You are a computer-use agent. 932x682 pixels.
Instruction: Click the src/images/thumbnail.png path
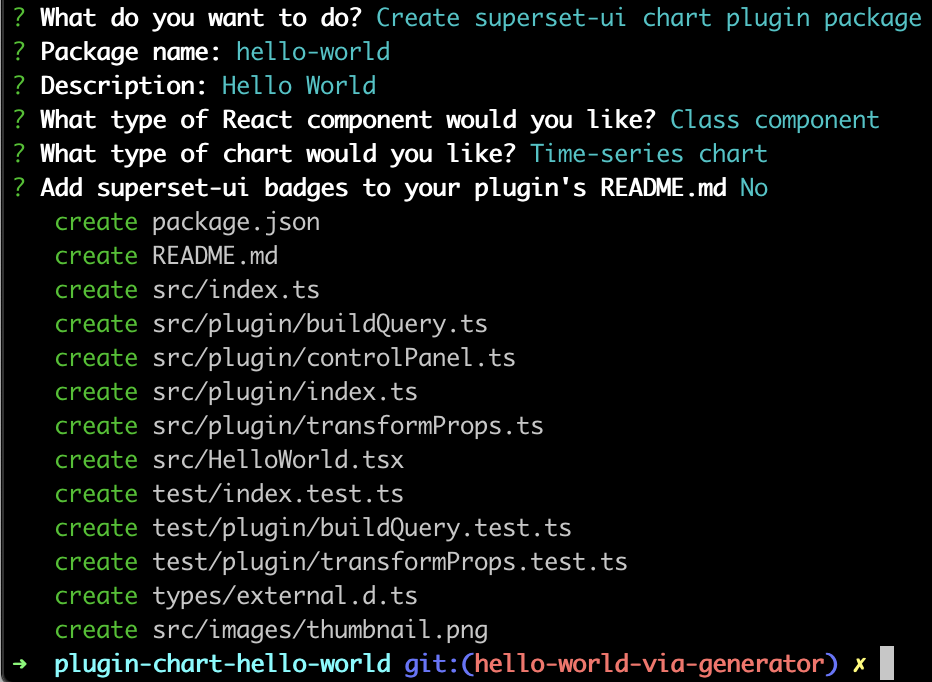tap(320, 630)
